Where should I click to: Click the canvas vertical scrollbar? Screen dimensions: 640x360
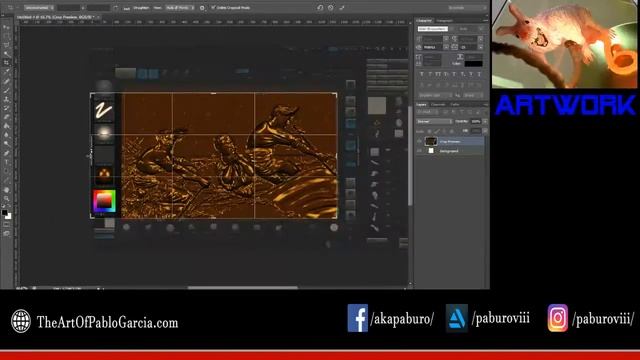410,155
